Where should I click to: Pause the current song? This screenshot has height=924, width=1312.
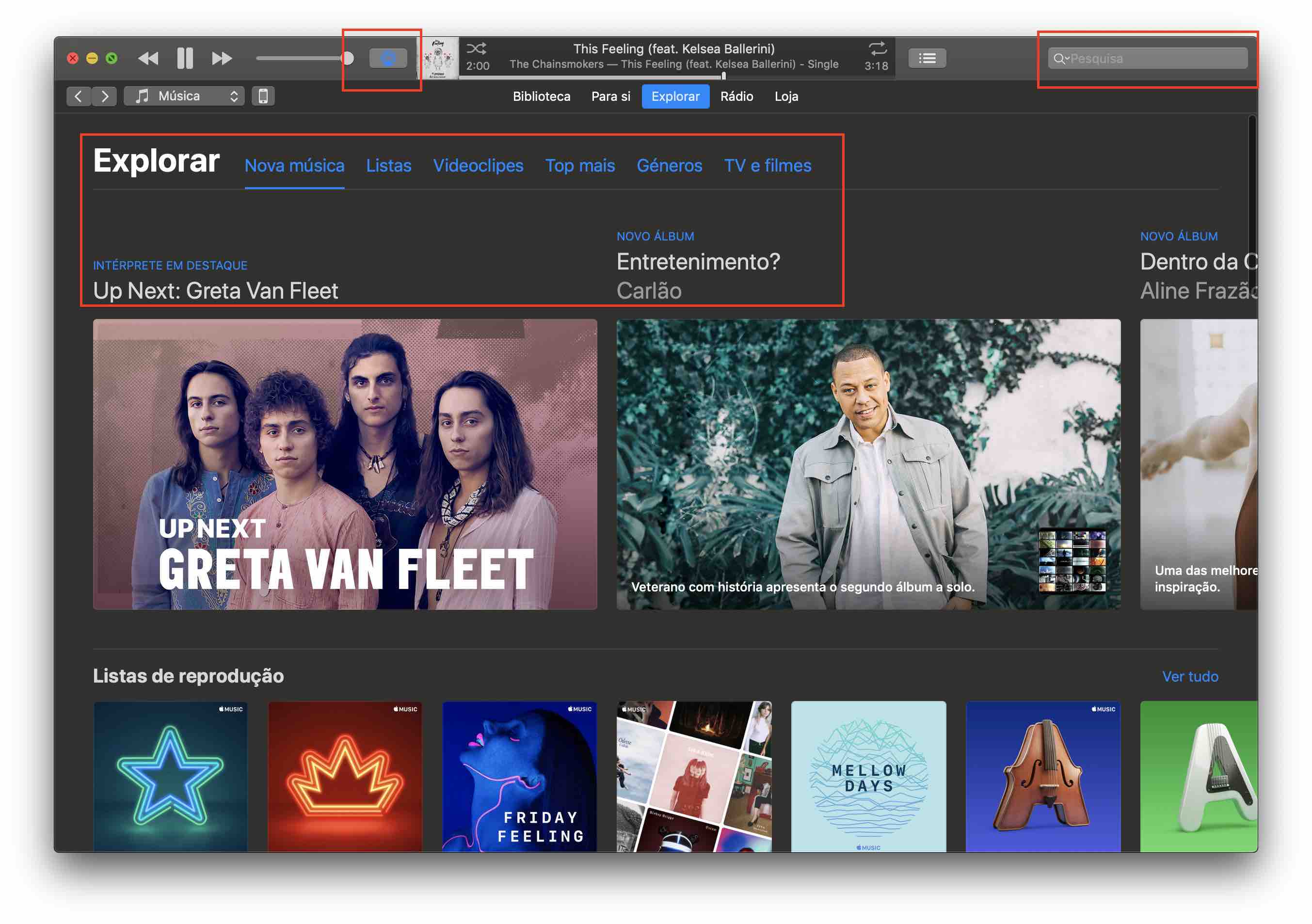185,58
